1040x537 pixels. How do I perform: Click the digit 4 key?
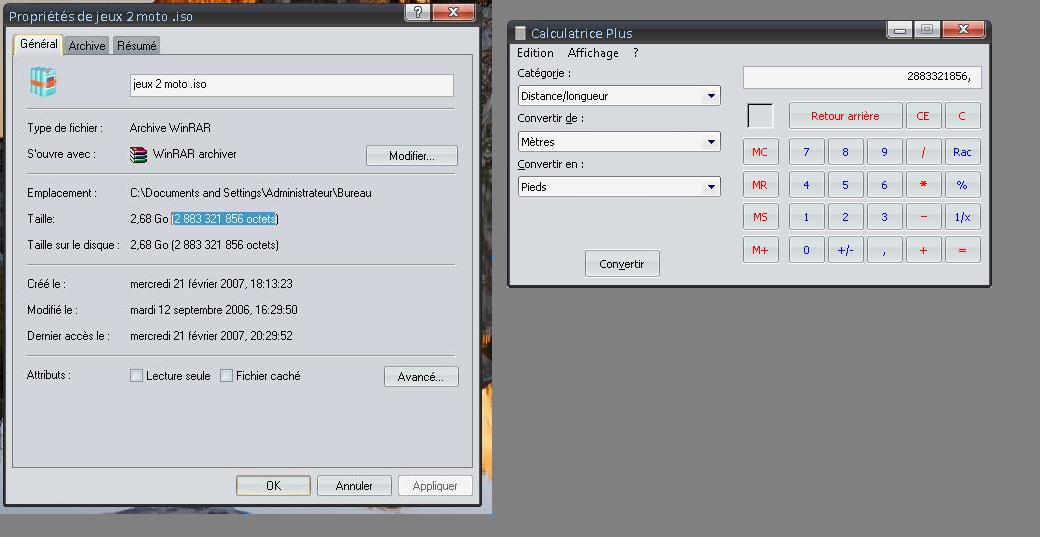807,185
